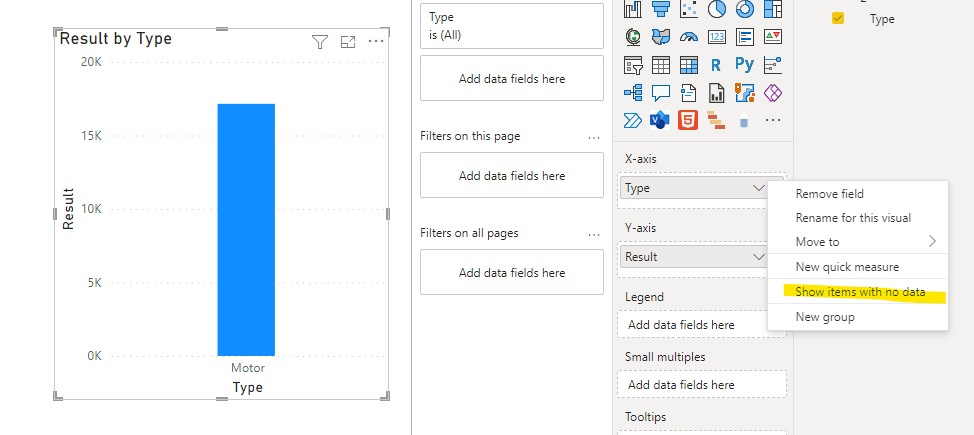Expand the Type is (All) filter card

[x=512, y=26]
